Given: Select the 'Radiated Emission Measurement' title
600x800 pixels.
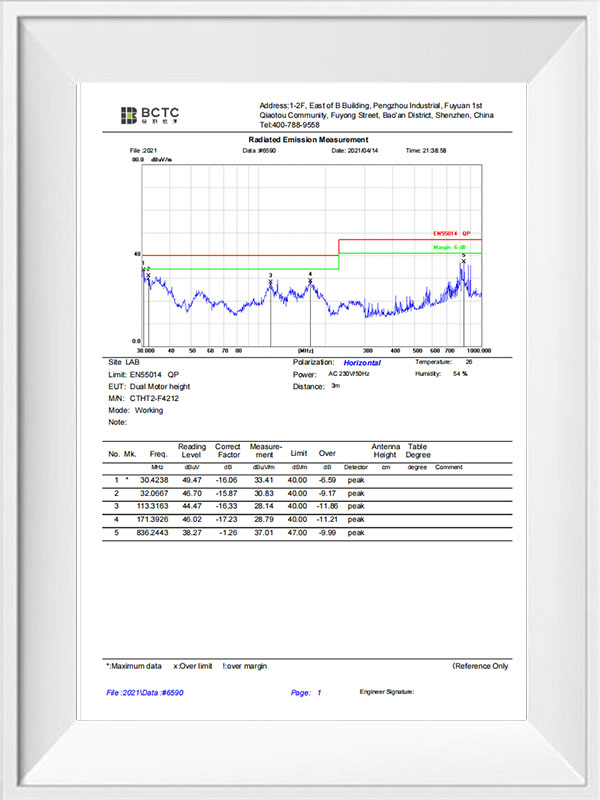Looking at the screenshot, I should click(308, 139).
